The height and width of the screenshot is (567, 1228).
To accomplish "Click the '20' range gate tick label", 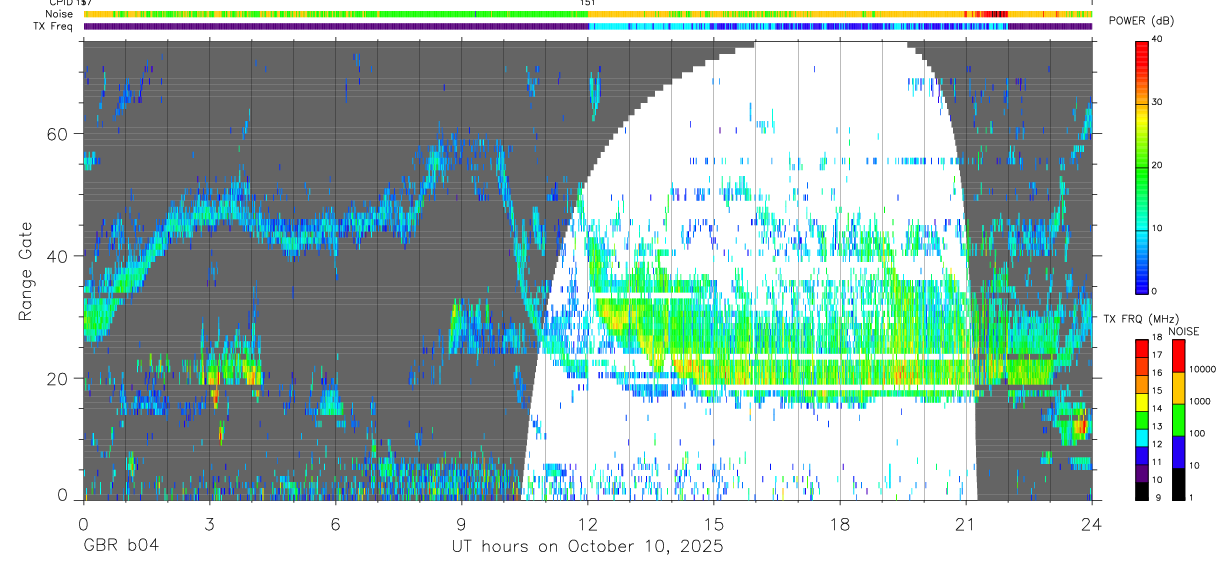I will 59,378.
